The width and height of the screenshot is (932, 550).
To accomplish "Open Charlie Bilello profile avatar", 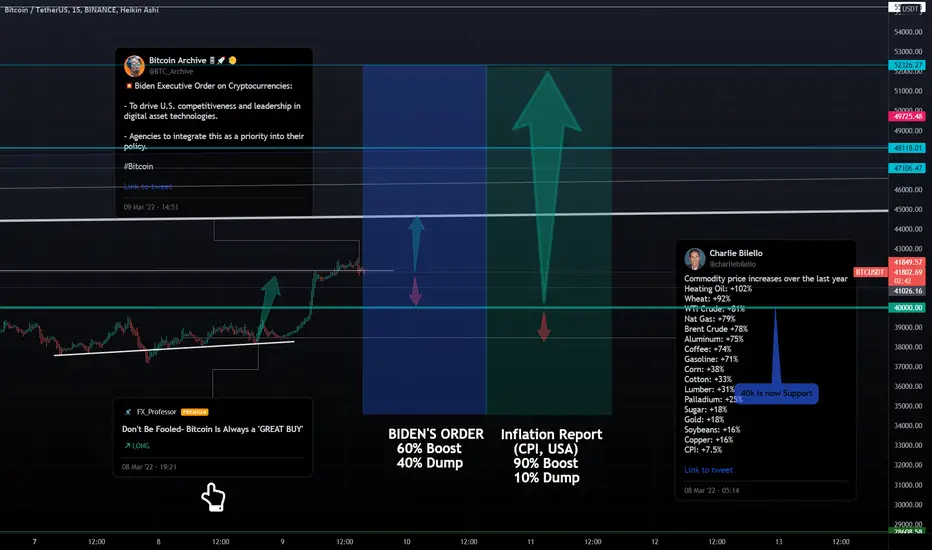I will click(694, 259).
